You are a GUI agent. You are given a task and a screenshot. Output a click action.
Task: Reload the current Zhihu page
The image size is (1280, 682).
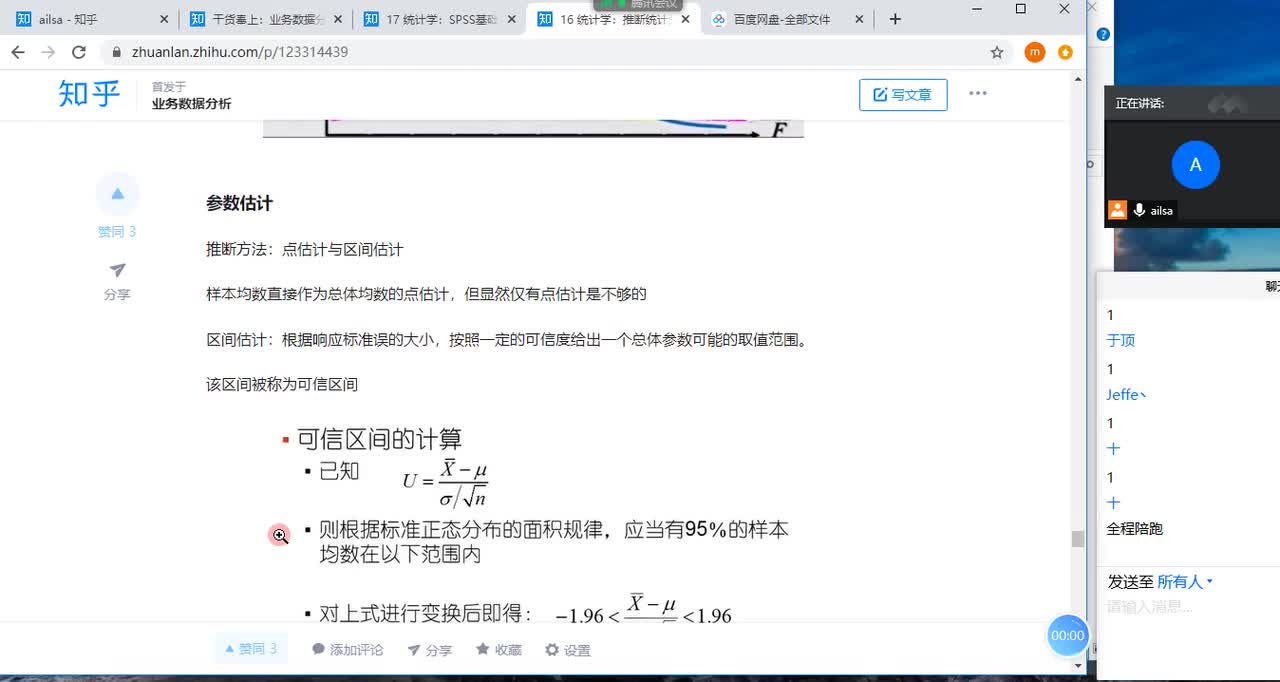[78, 52]
